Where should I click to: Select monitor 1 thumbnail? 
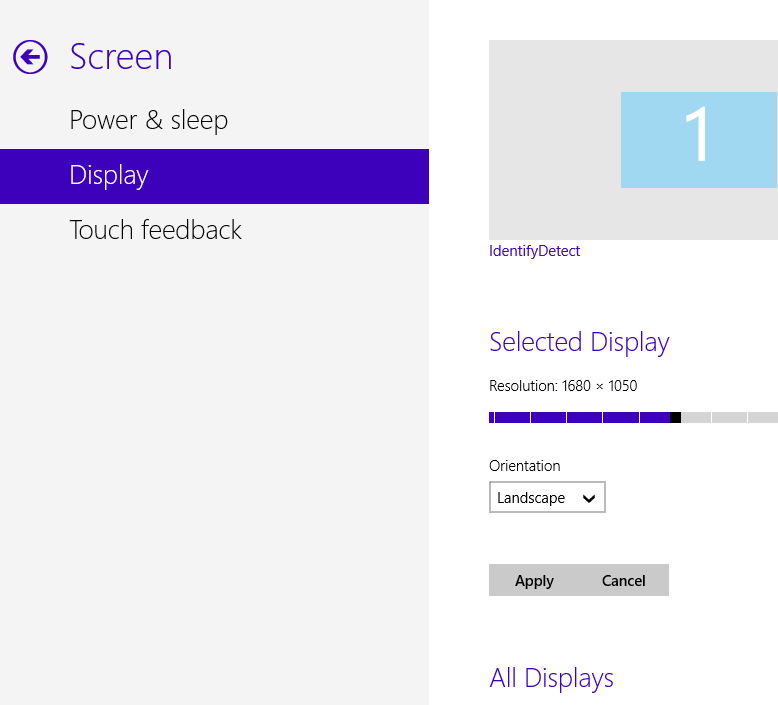click(699, 140)
